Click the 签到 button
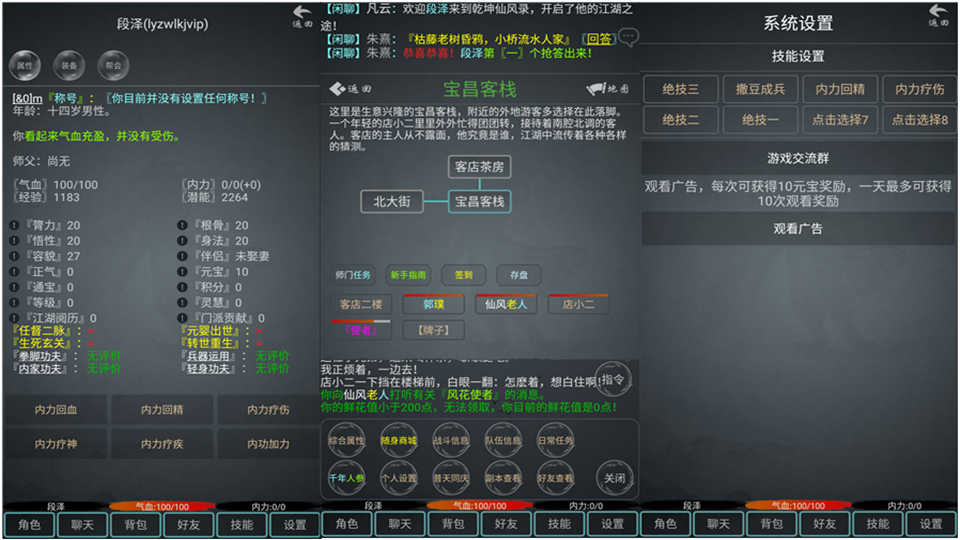 pos(463,275)
